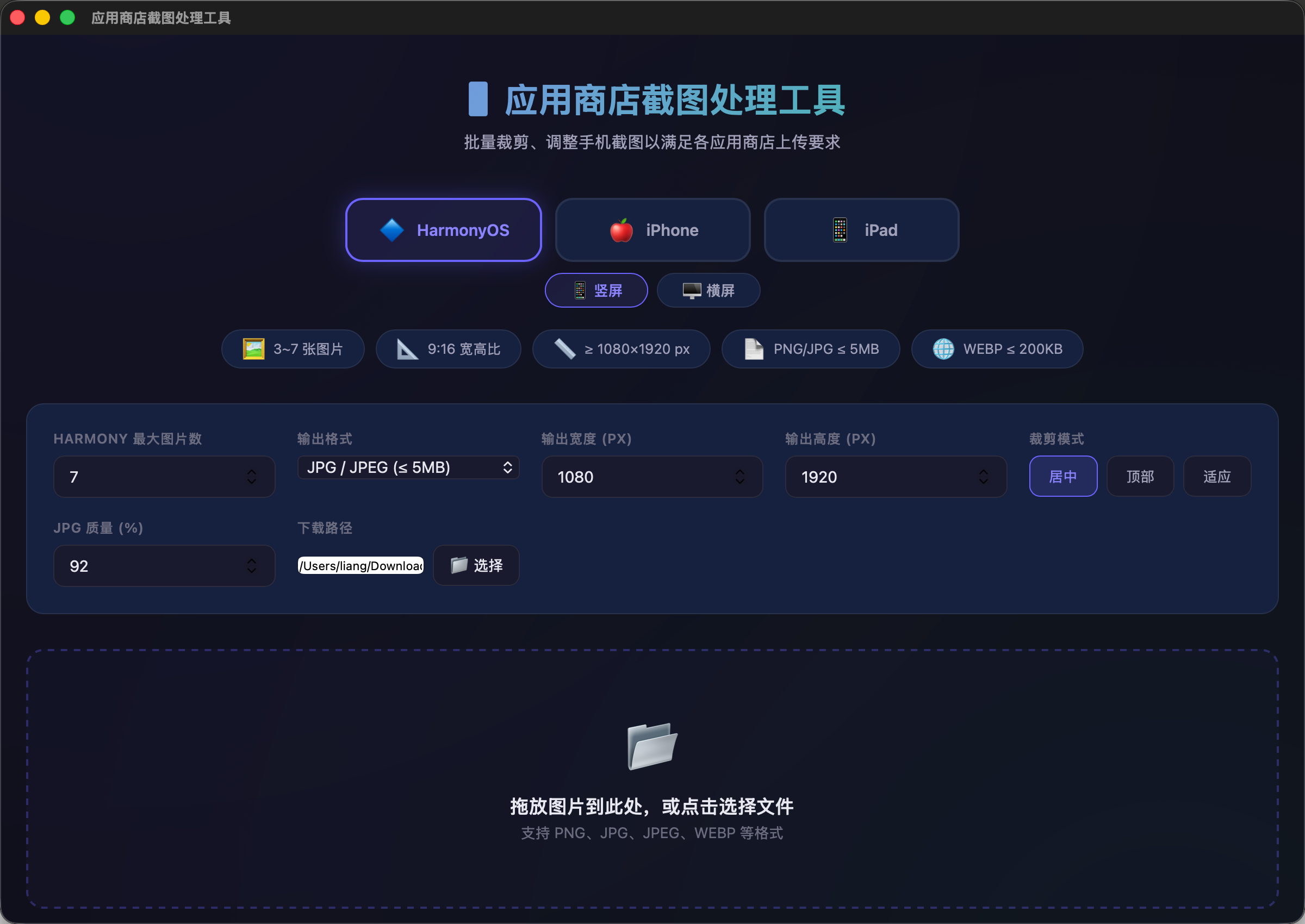Click the HarmonyOS blue diamond icon
Image resolution: width=1305 pixels, height=924 pixels.
click(391, 230)
